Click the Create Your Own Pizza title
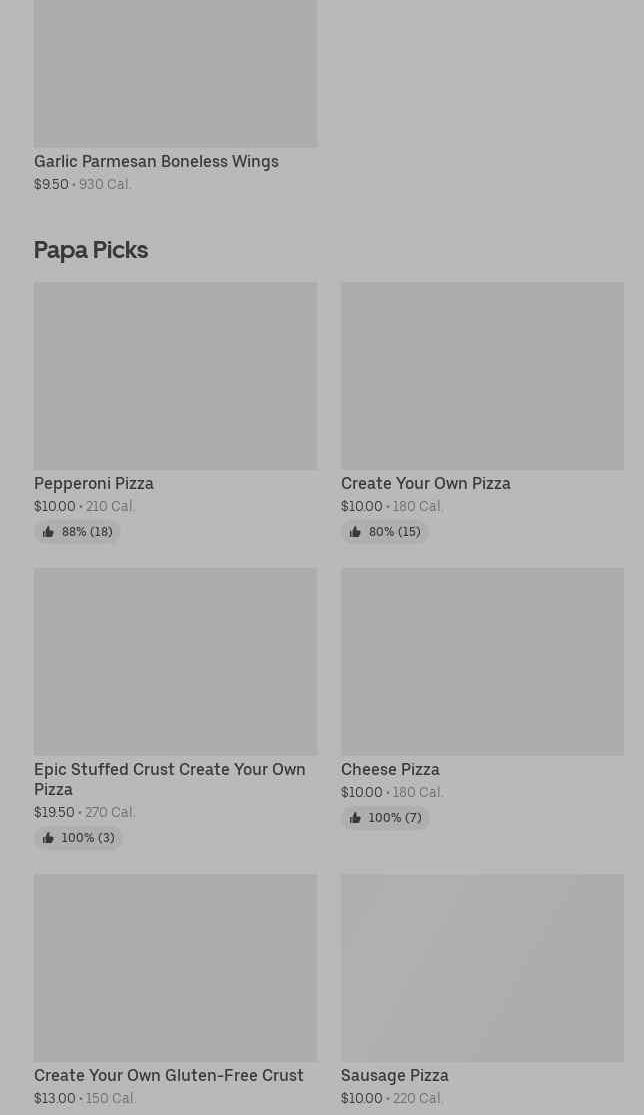644x1115 pixels. click(x=425, y=483)
